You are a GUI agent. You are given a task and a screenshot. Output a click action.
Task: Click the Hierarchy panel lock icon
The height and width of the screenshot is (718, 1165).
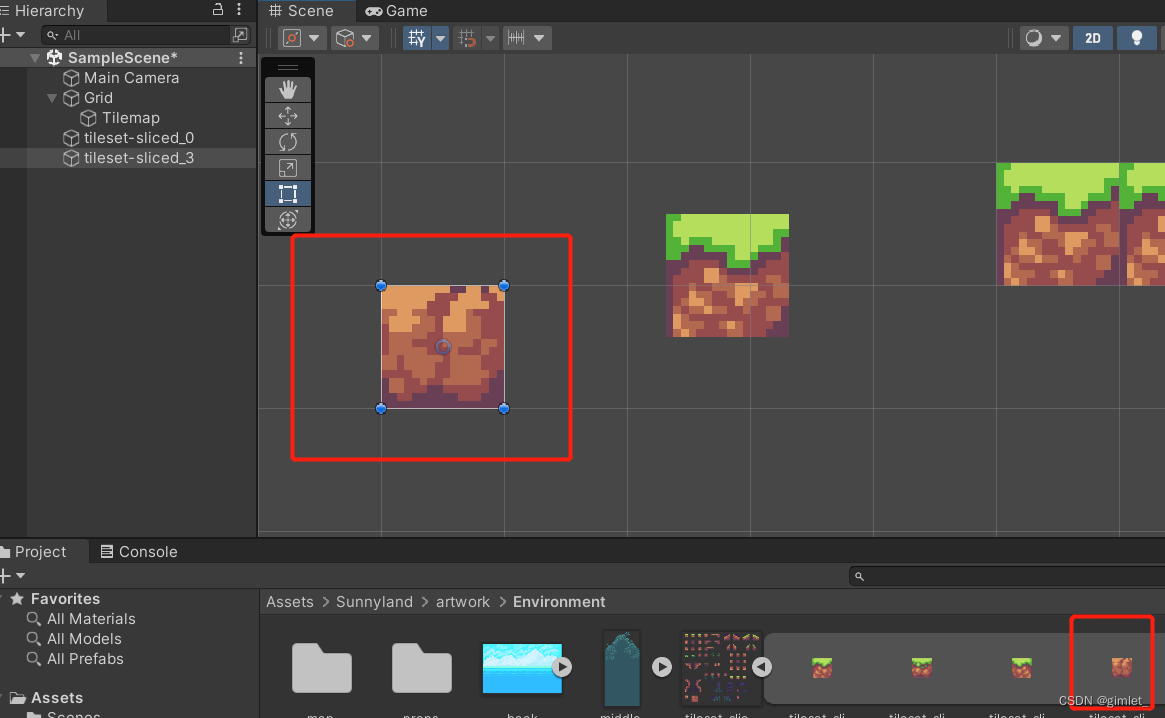pos(218,10)
